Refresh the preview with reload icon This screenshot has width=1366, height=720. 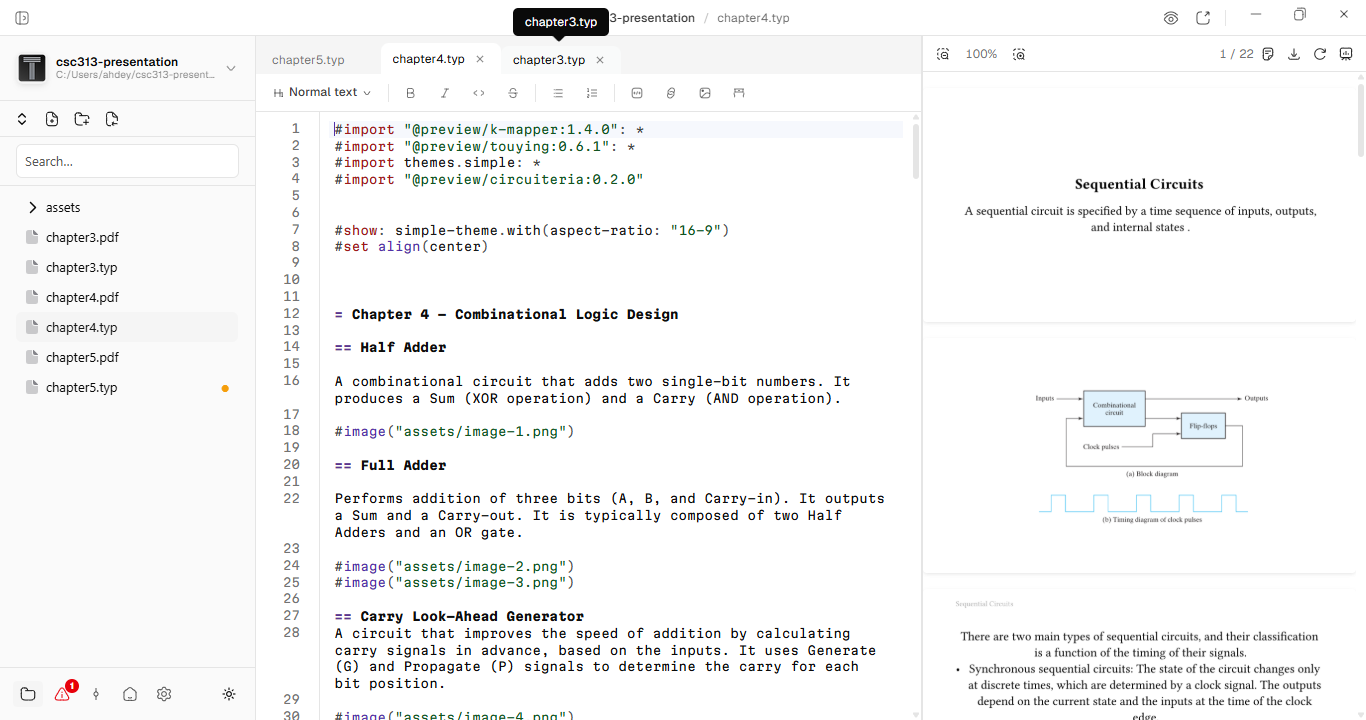click(1320, 54)
